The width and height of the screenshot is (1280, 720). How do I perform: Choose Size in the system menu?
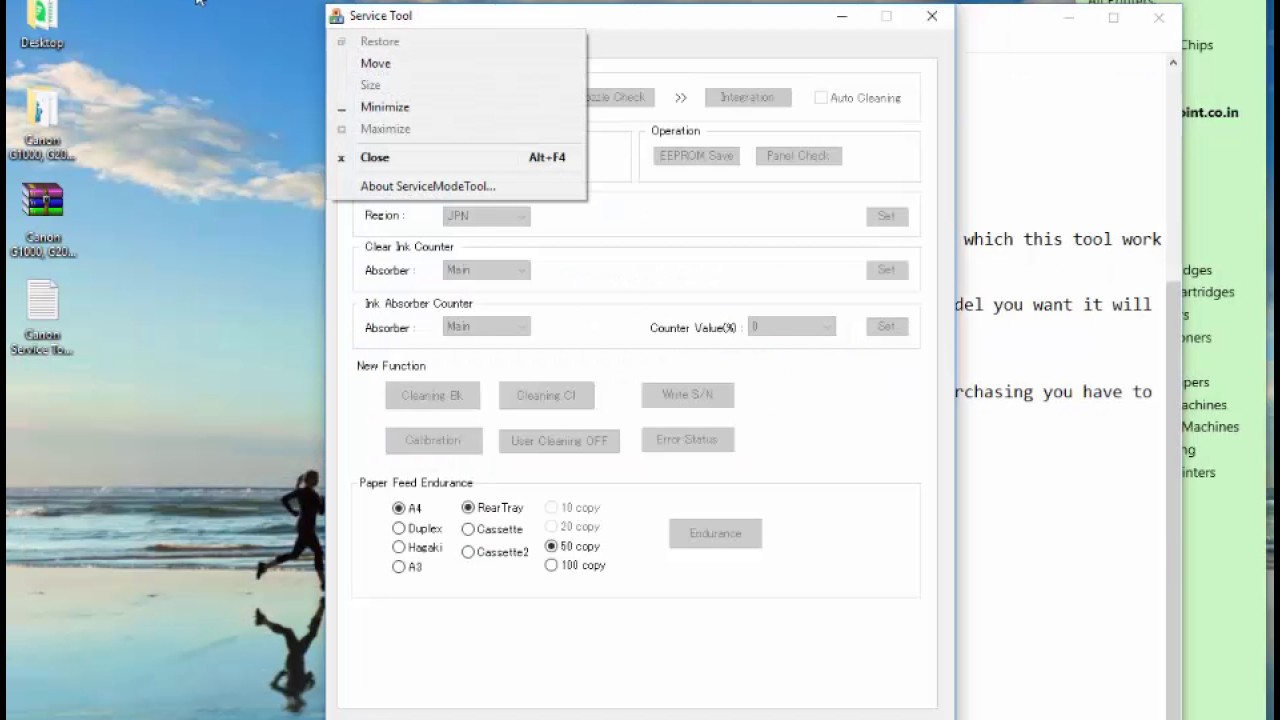(457, 85)
